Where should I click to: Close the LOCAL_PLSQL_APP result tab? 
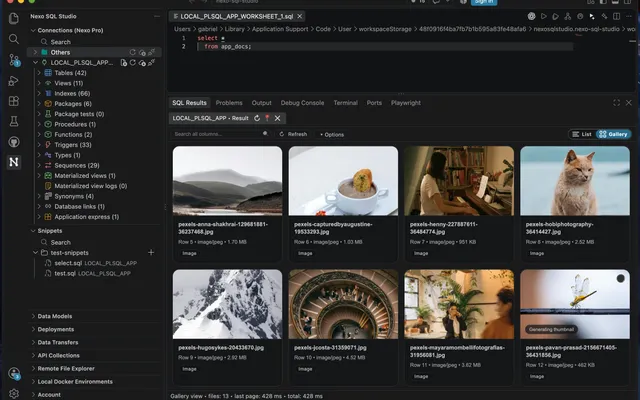pos(278,118)
